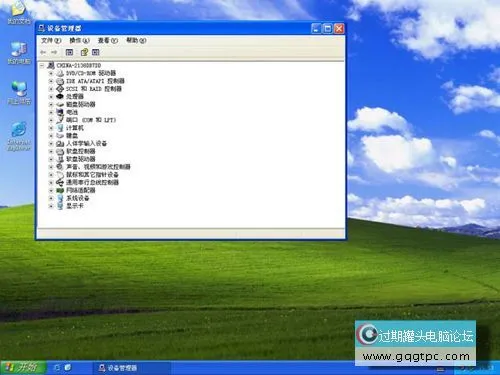Open the 操作 menu

click(x=79, y=40)
